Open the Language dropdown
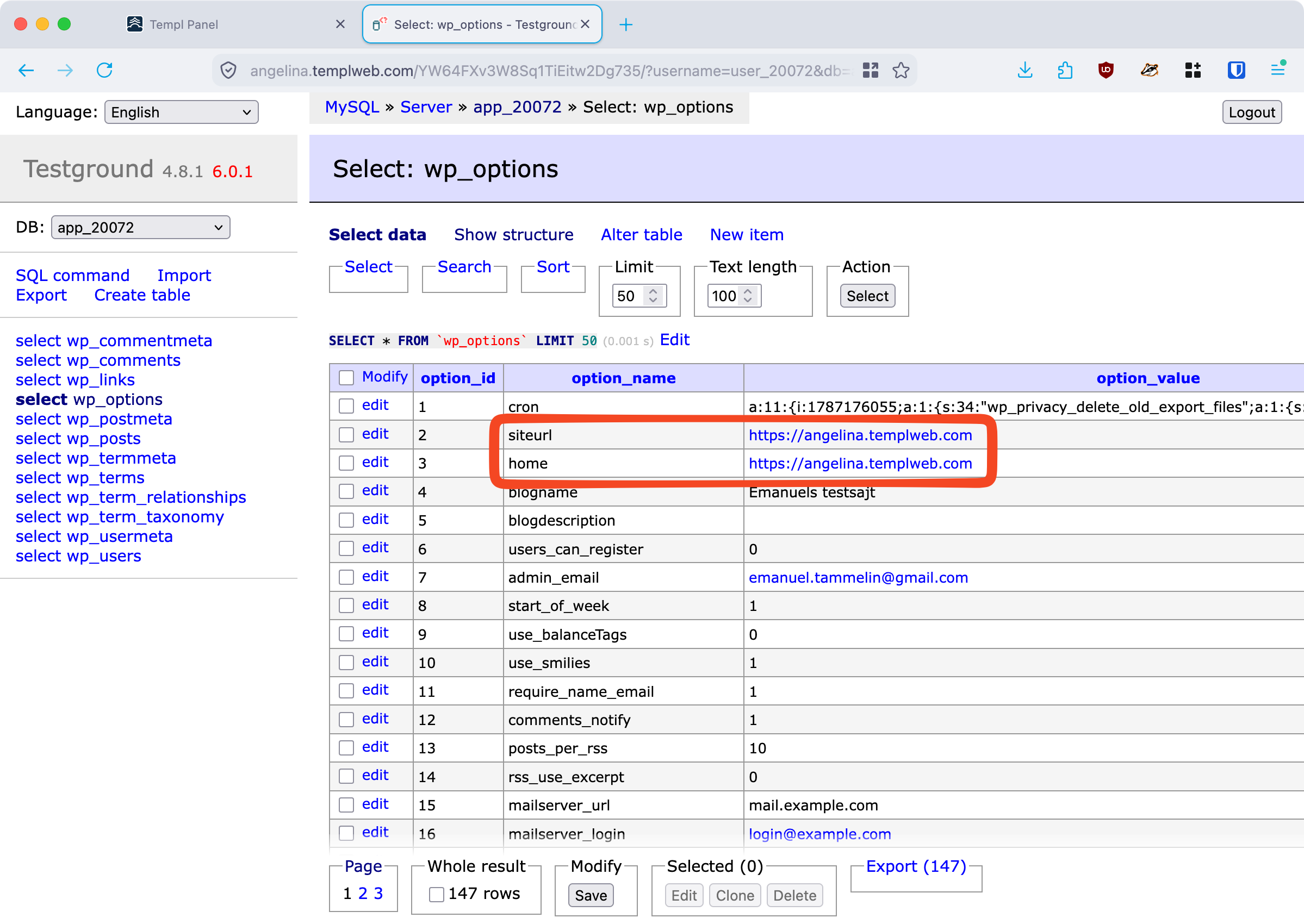The image size is (1304, 924). [x=182, y=112]
